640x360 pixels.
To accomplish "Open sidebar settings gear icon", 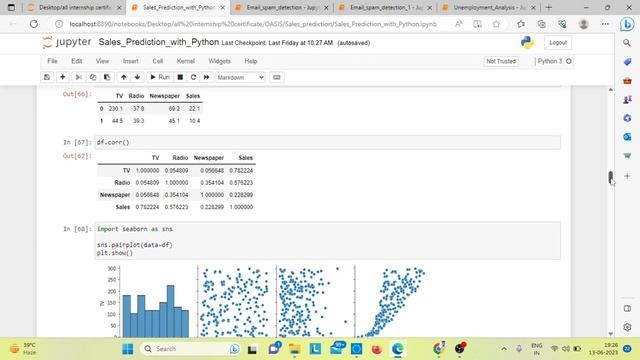I will (x=627, y=327).
